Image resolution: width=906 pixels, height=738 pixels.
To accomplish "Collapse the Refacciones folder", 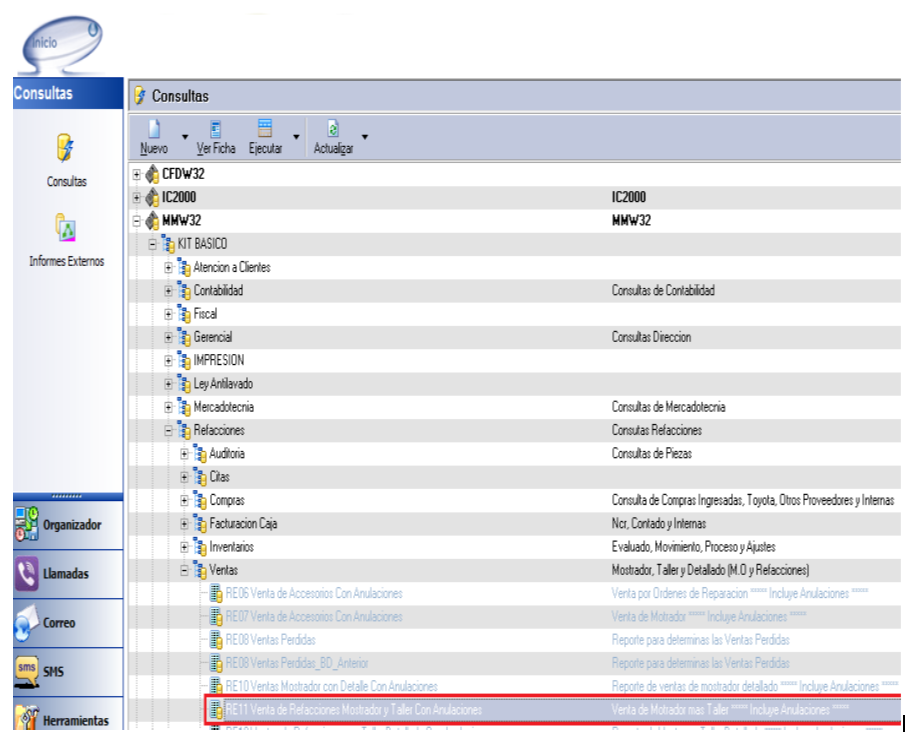I will [168, 431].
